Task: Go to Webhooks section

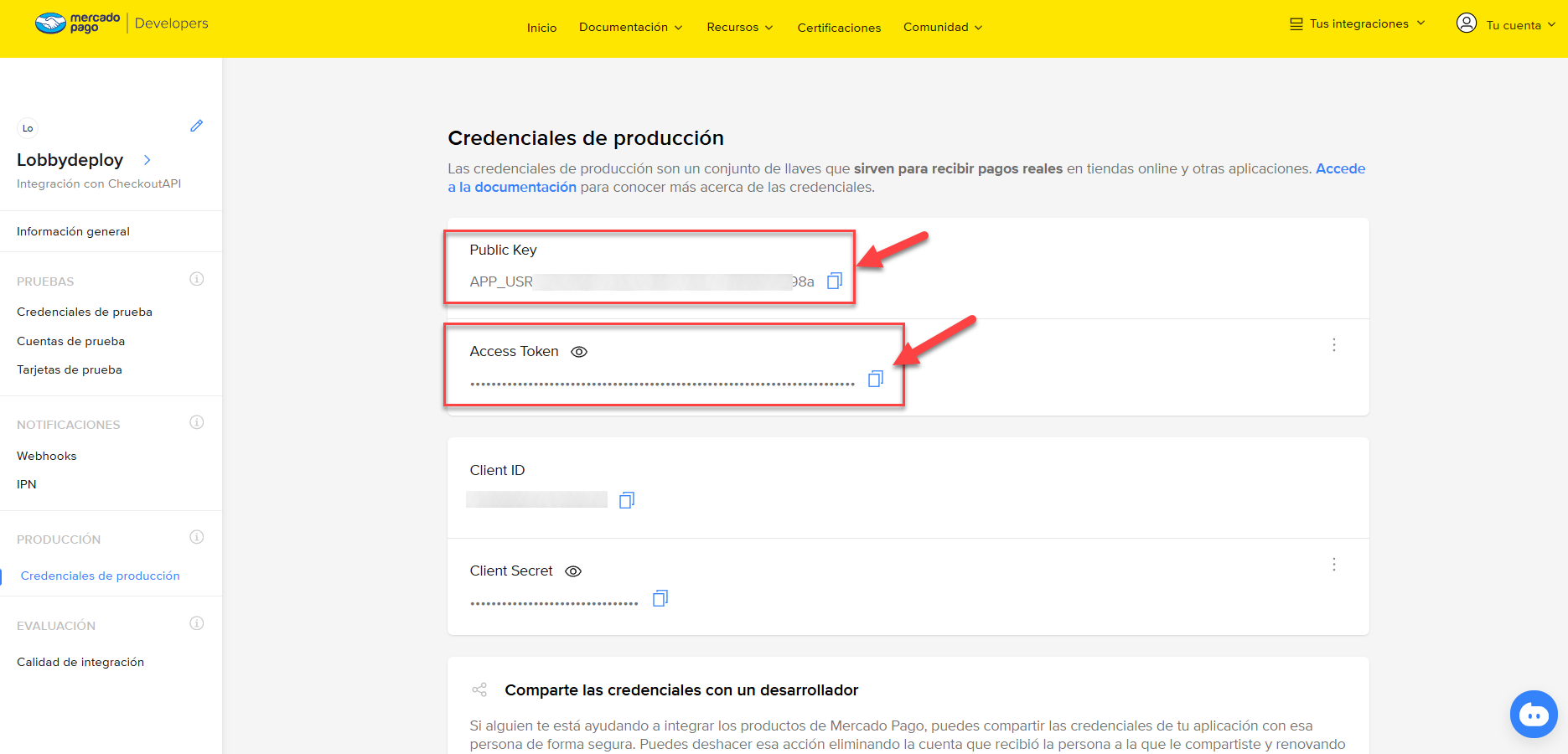Action: (47, 456)
